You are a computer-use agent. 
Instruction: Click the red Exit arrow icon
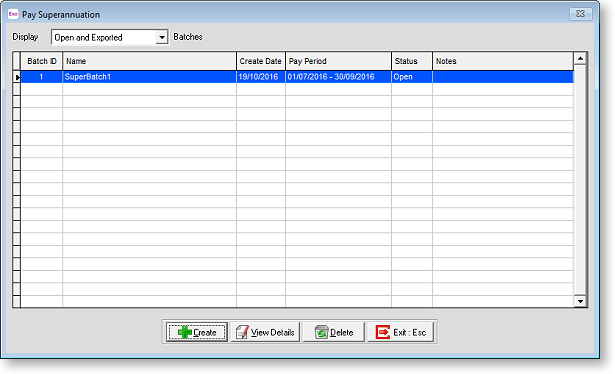click(x=382, y=332)
